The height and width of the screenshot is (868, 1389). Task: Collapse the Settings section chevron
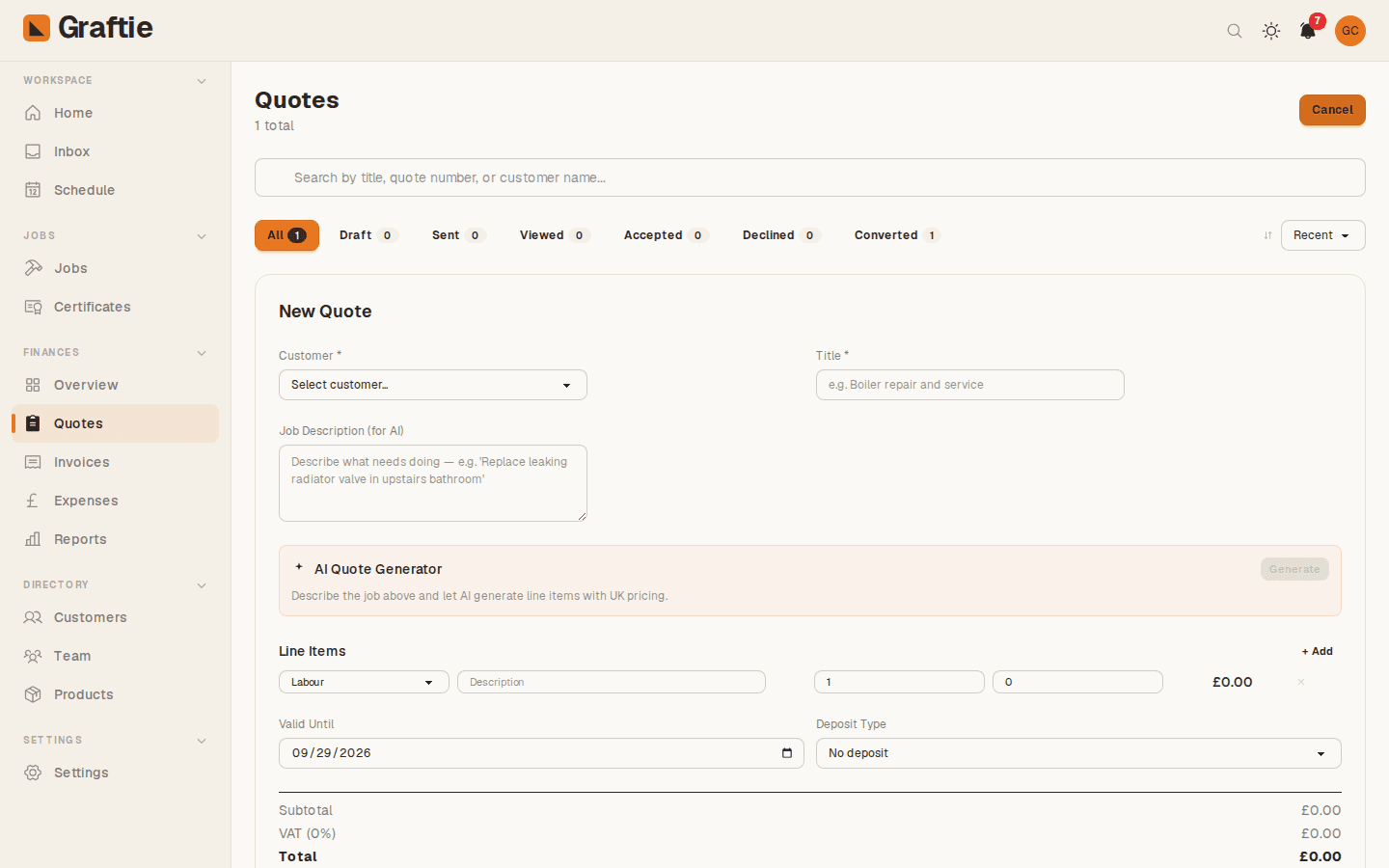pyautogui.click(x=202, y=741)
